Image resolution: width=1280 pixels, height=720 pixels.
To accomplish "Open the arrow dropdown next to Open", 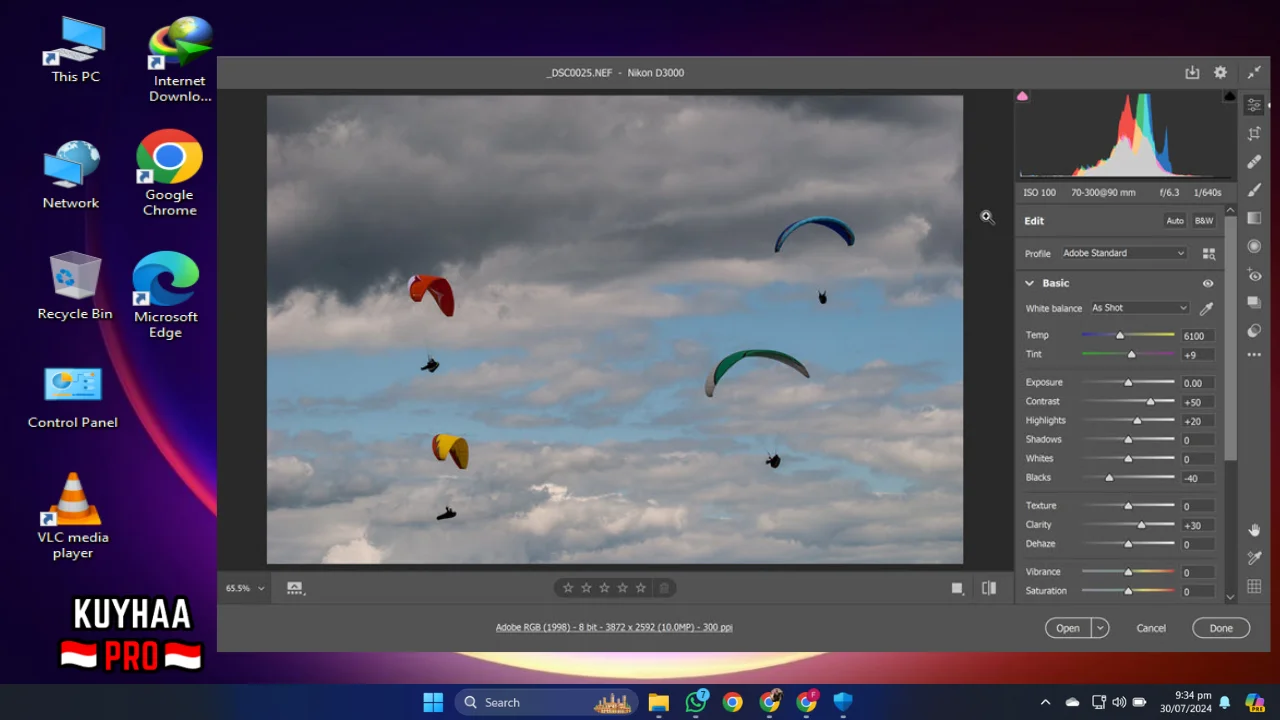I will coord(1100,628).
